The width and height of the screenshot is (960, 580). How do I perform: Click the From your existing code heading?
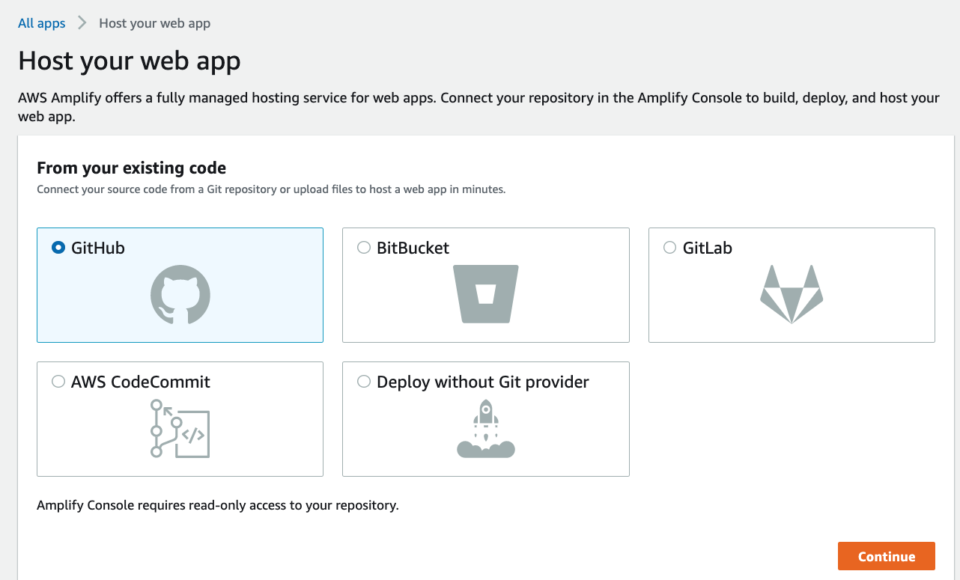(130, 167)
